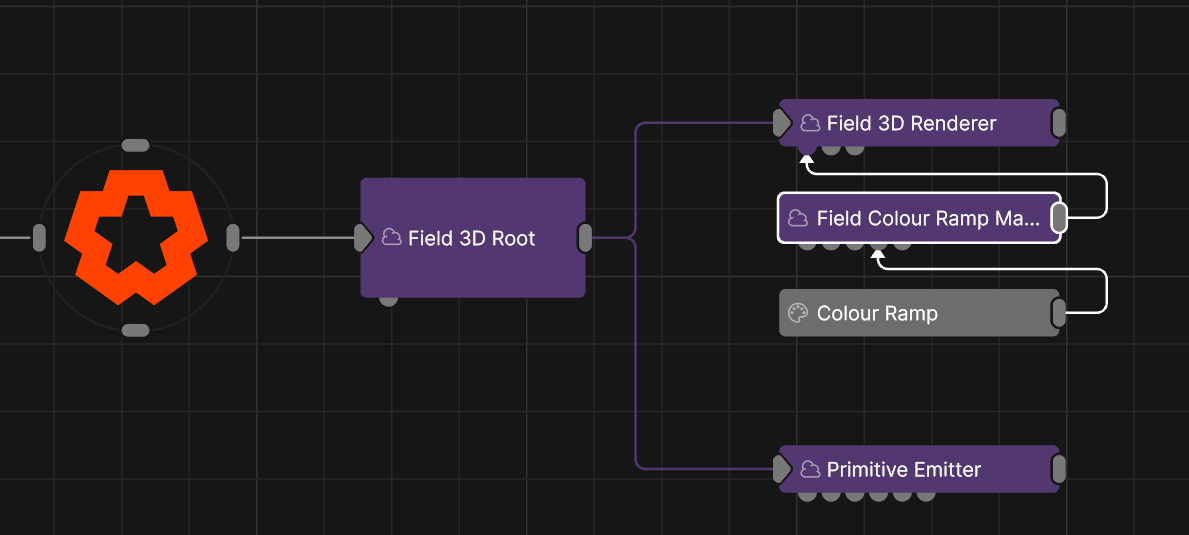This screenshot has height=535, width=1189.
Task: Click the orange Notch root node logo
Action: pos(135,237)
